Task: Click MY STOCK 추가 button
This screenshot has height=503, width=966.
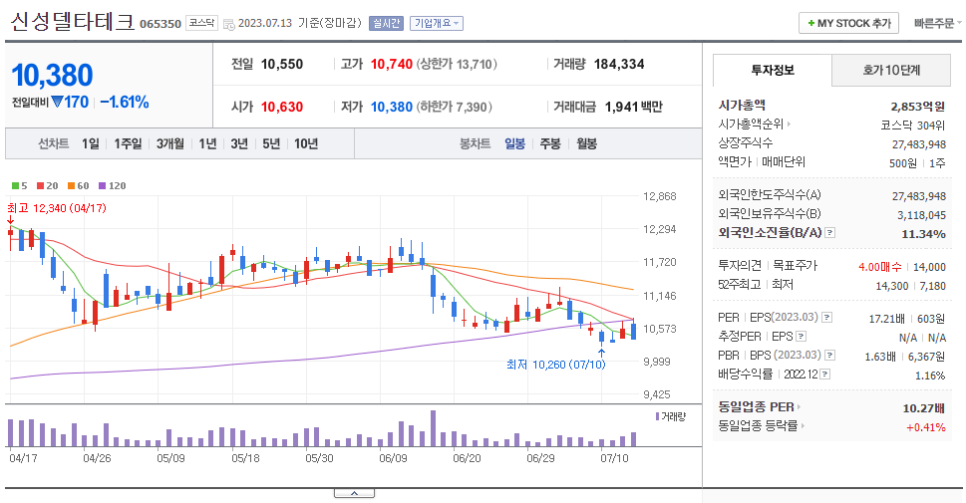Action: pyautogui.click(x=848, y=23)
